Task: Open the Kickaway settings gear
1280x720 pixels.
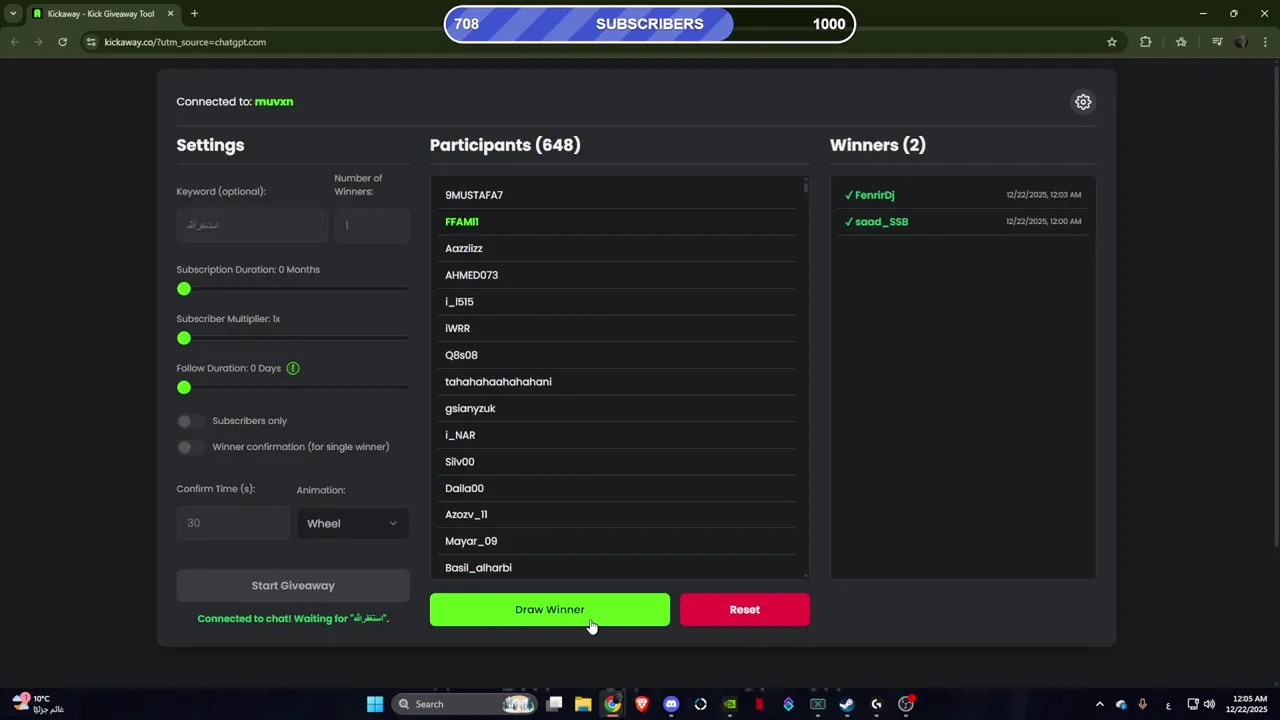Action: (1083, 102)
